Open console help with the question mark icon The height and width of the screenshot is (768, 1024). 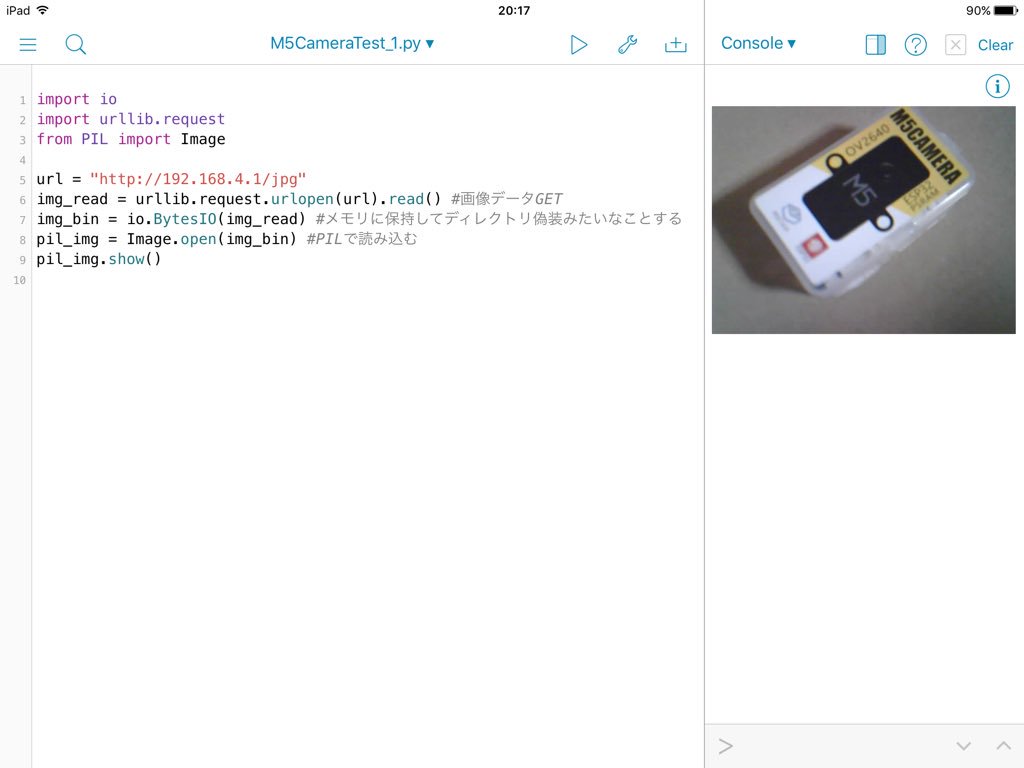[915, 44]
